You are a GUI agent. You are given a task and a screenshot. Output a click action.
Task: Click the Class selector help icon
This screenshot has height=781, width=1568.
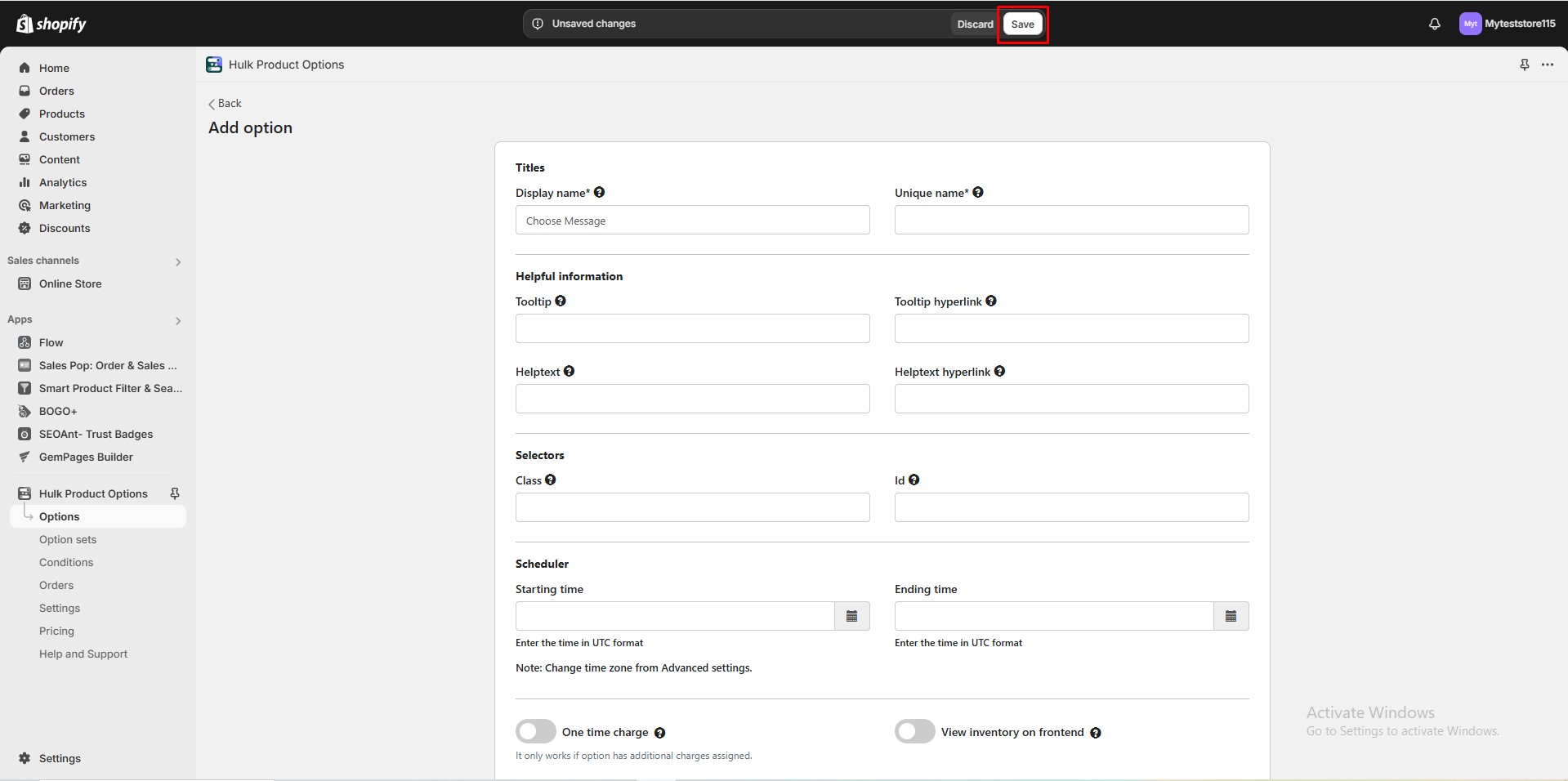[x=550, y=480]
